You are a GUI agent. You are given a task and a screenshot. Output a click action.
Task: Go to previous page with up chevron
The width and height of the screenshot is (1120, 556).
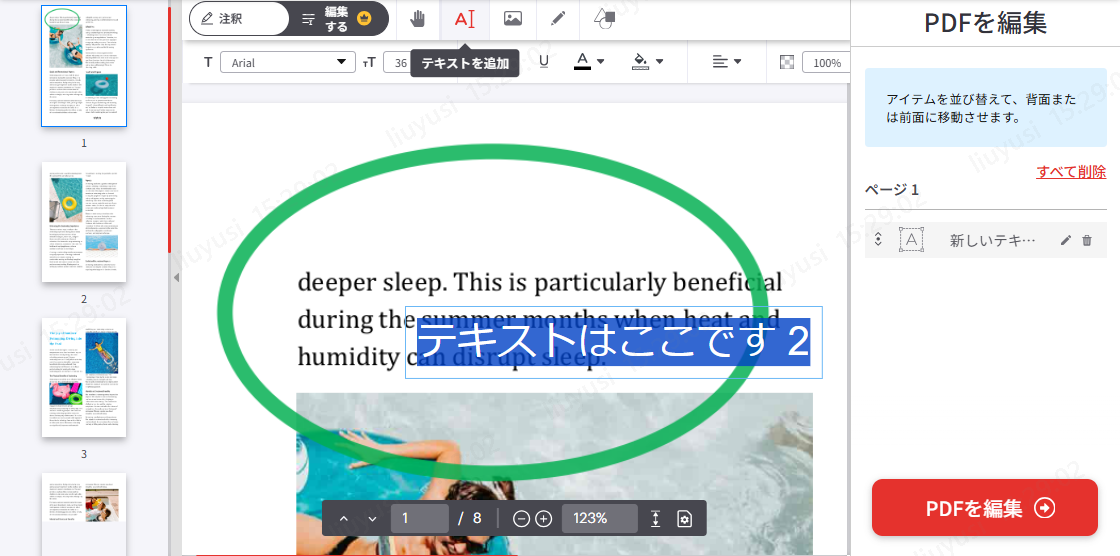(344, 519)
